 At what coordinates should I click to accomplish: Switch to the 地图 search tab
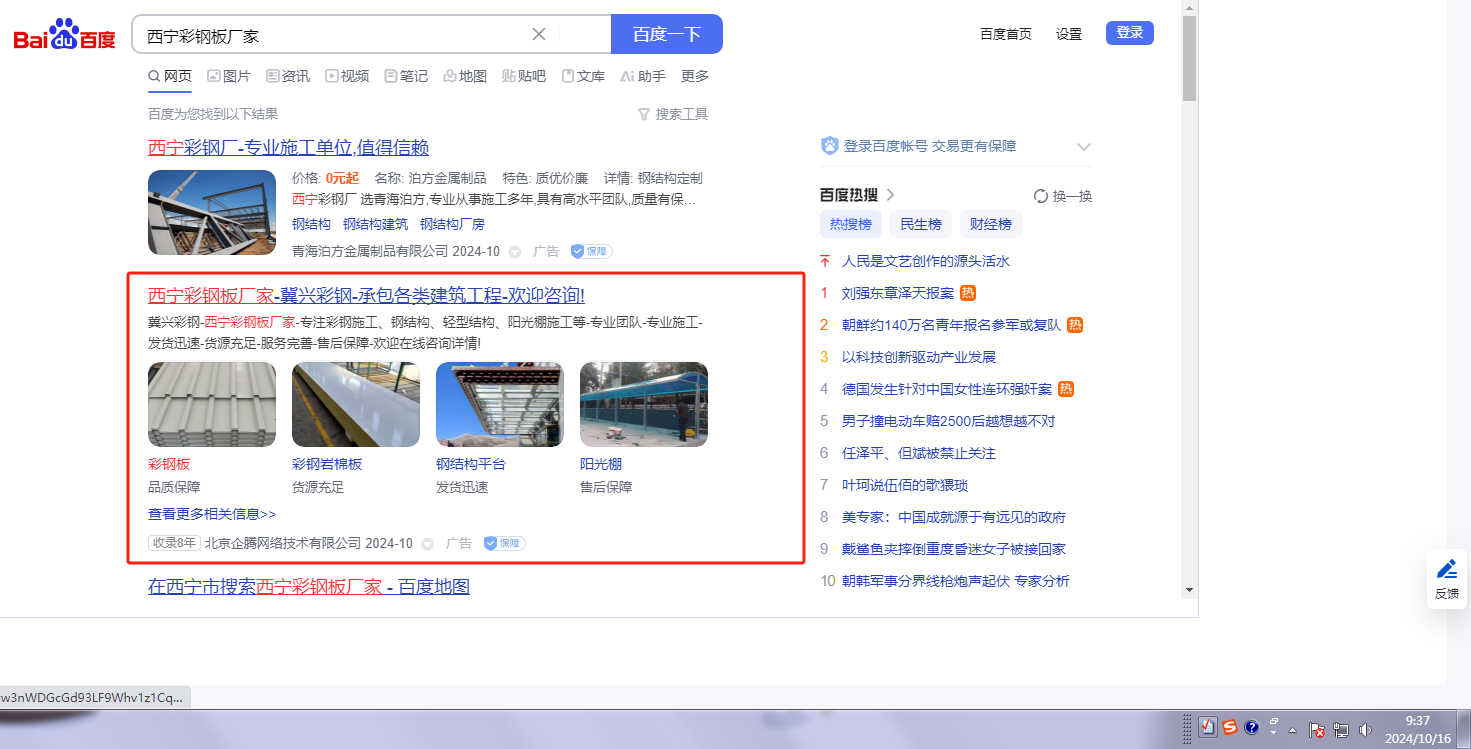point(465,76)
